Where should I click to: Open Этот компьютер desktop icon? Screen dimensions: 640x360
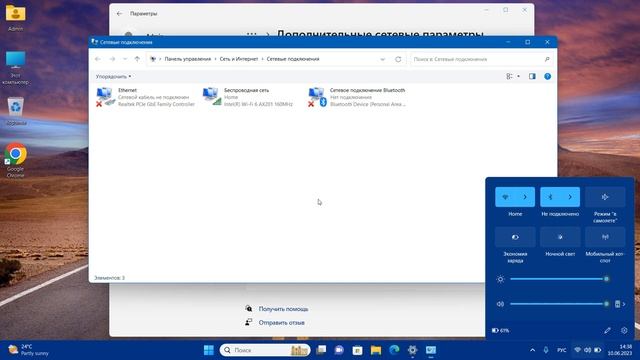pos(16,68)
